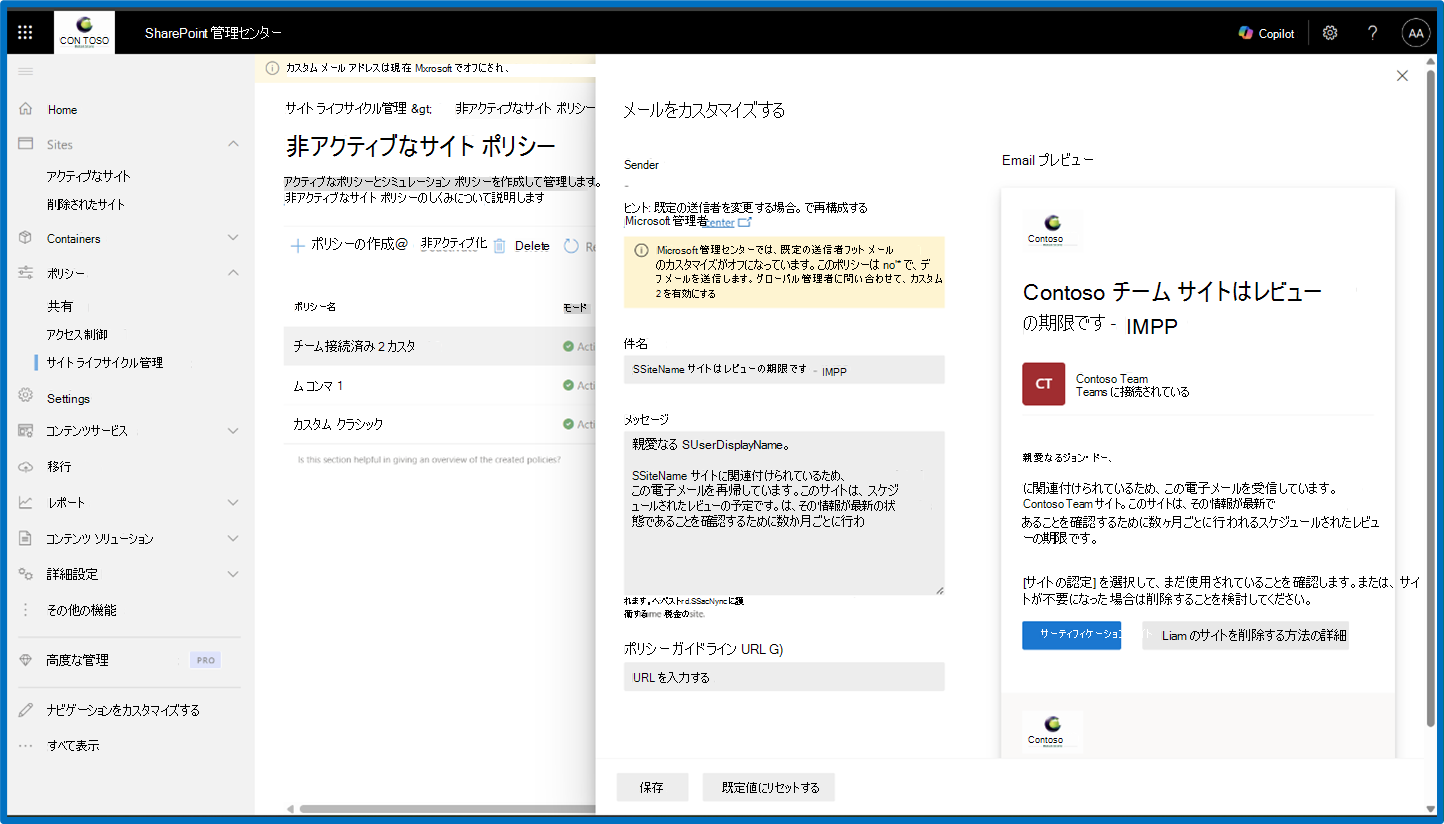Open 削除されたサイト in the sidebar

click(x=86, y=204)
